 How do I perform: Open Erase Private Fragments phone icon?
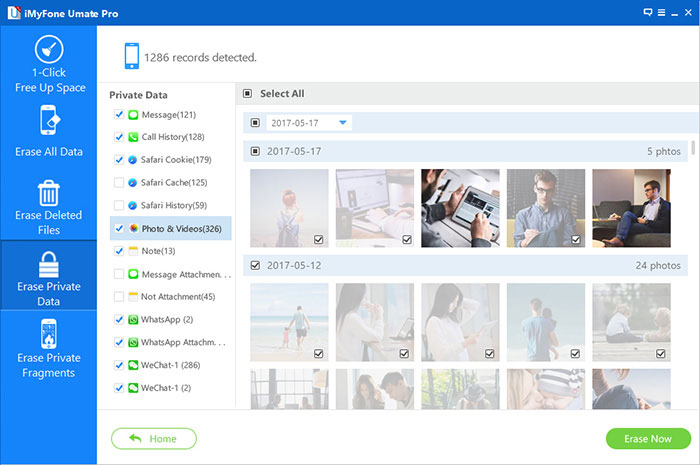(x=48, y=334)
